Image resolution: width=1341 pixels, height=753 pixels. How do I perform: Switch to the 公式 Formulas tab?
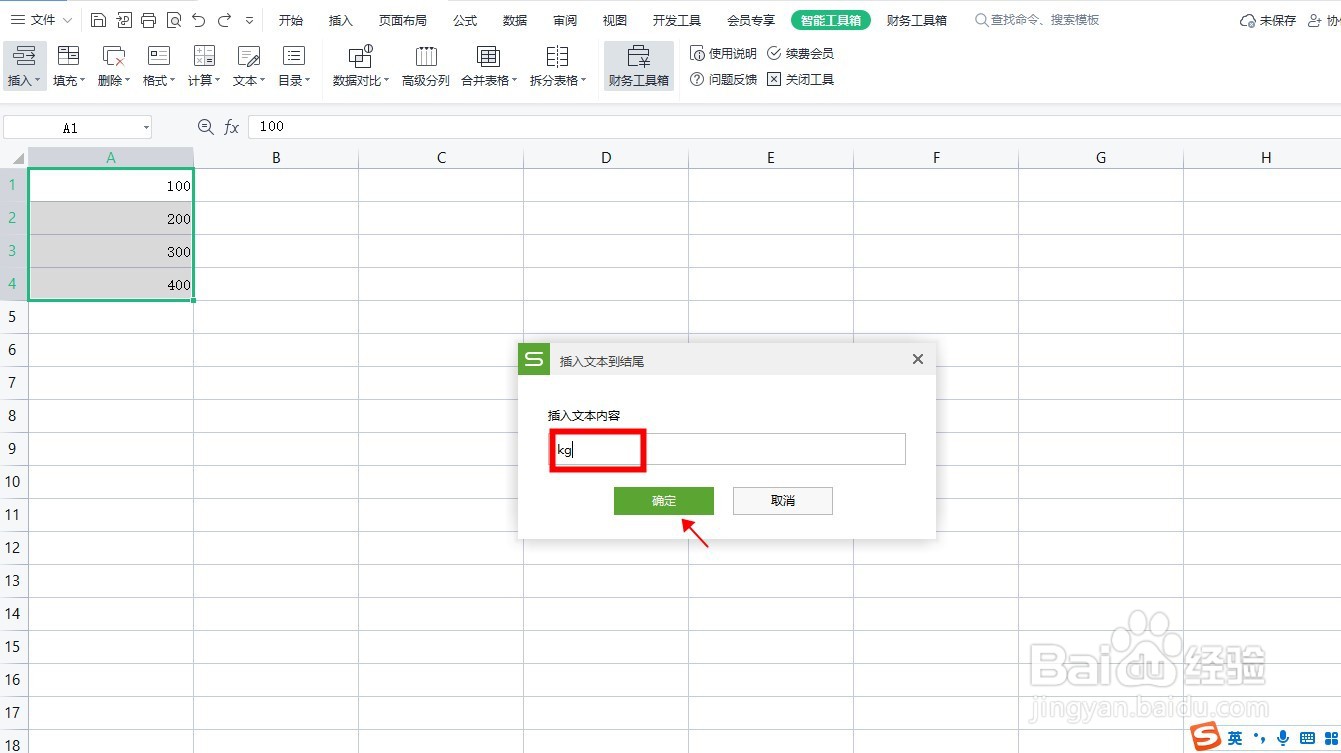(465, 20)
